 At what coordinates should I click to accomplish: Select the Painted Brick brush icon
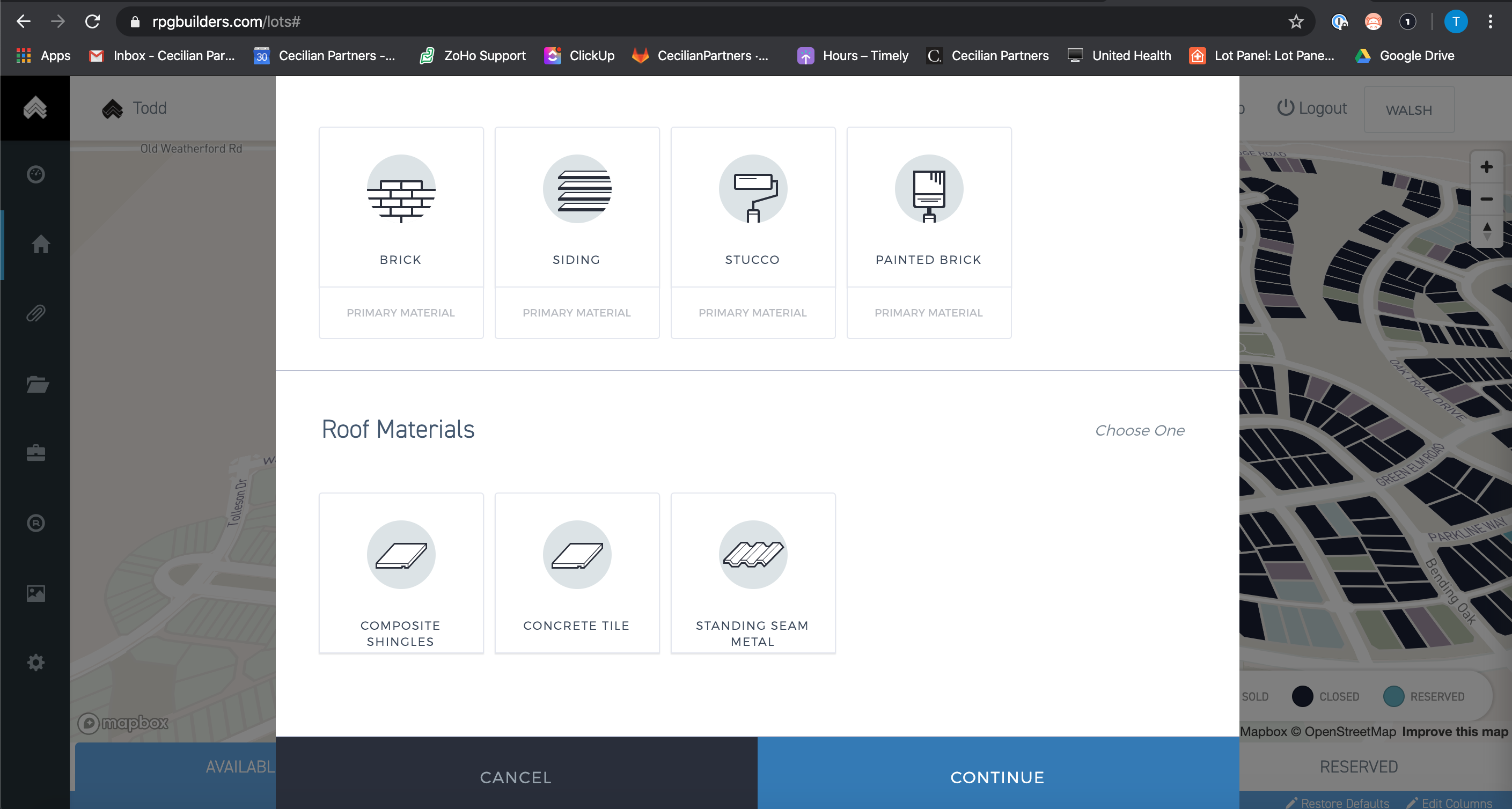pos(929,189)
